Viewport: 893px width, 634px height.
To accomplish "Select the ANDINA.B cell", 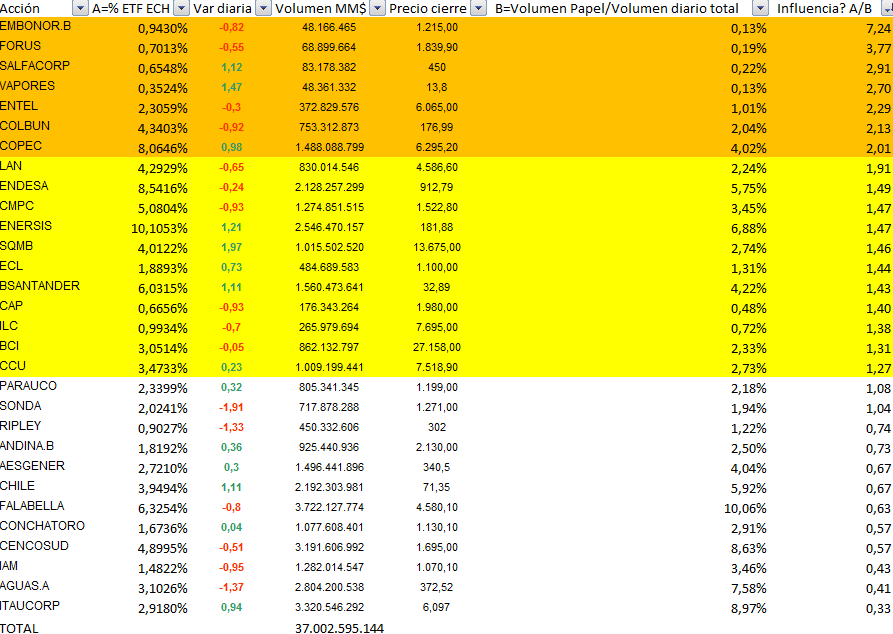I will (x=27, y=445).
